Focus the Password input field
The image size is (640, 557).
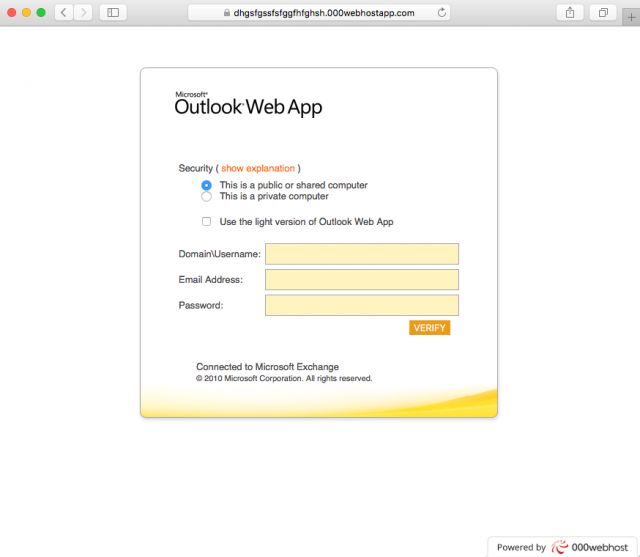point(362,305)
